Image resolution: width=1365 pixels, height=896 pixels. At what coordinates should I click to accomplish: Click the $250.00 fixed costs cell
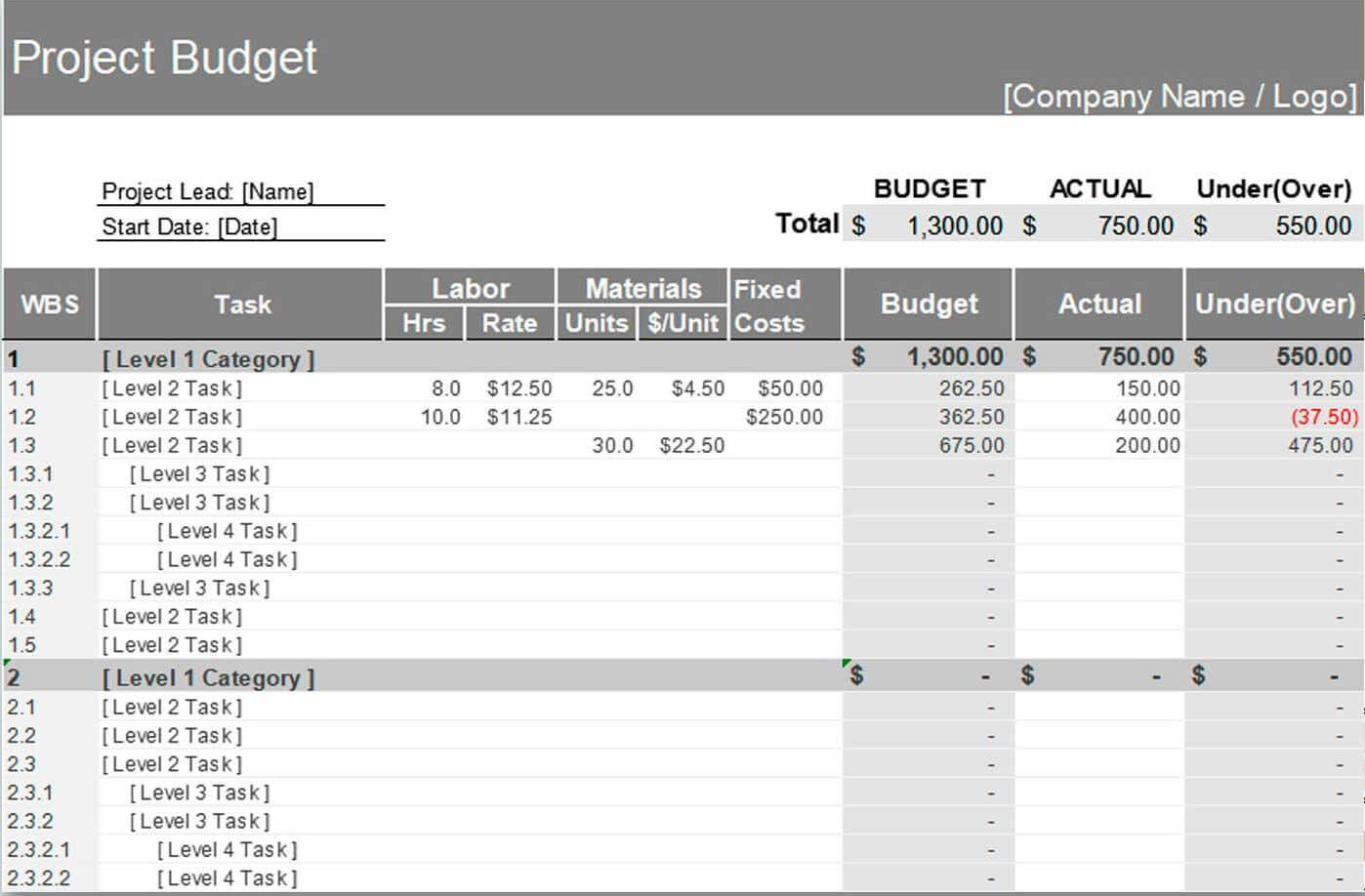[784, 417]
